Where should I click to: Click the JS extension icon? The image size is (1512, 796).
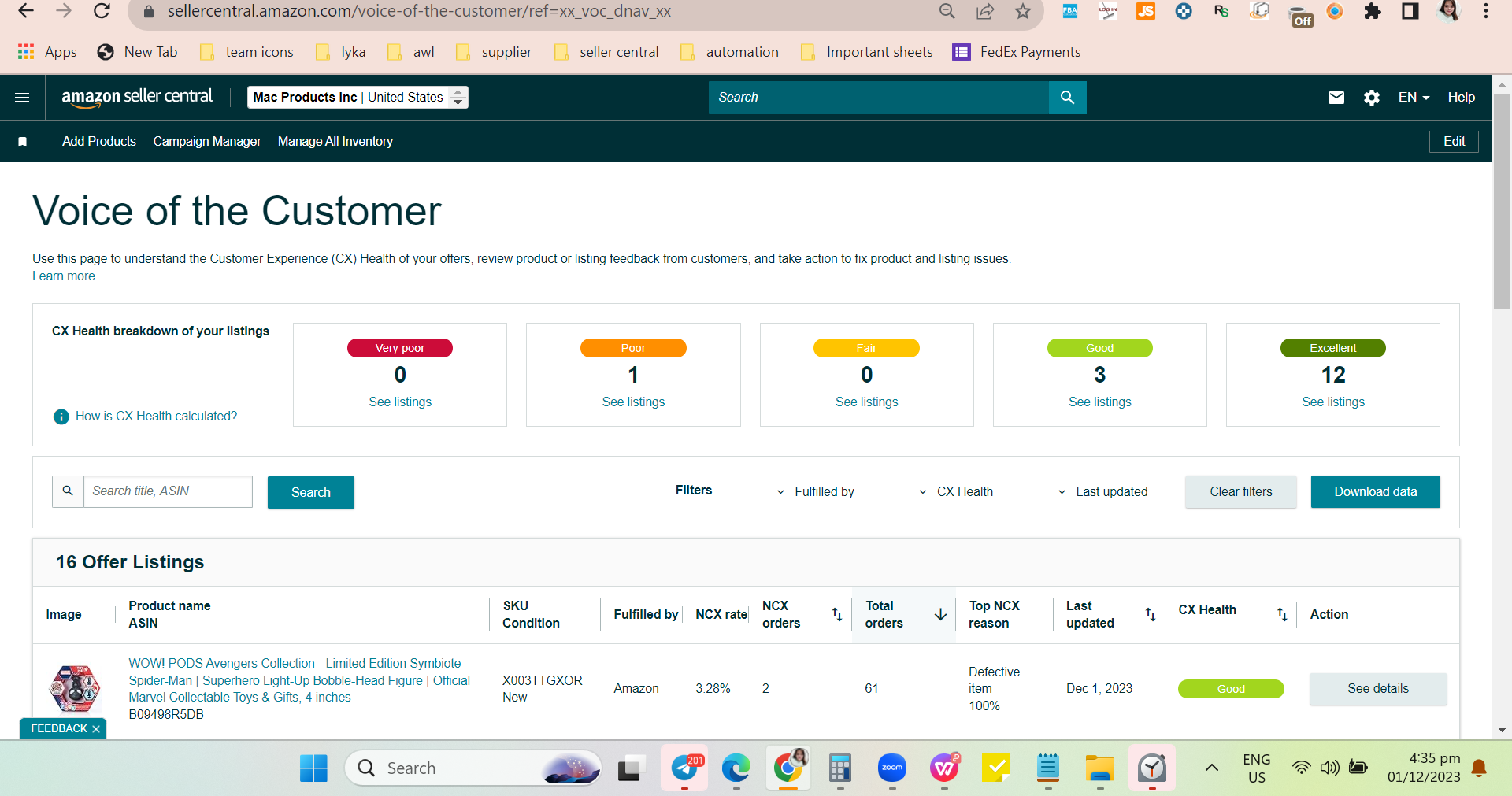[x=1146, y=12]
